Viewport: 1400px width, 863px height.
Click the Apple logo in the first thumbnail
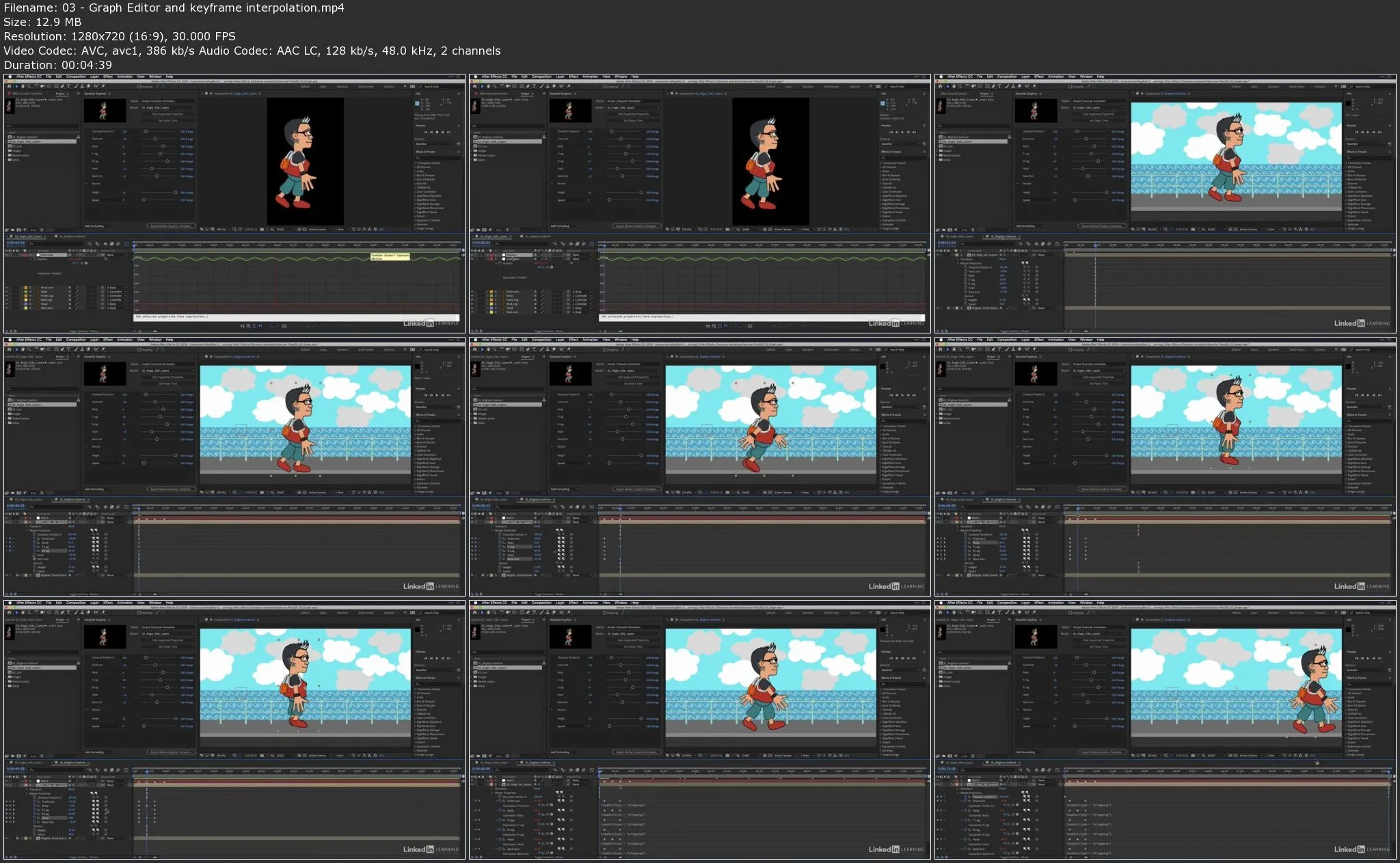coord(9,77)
